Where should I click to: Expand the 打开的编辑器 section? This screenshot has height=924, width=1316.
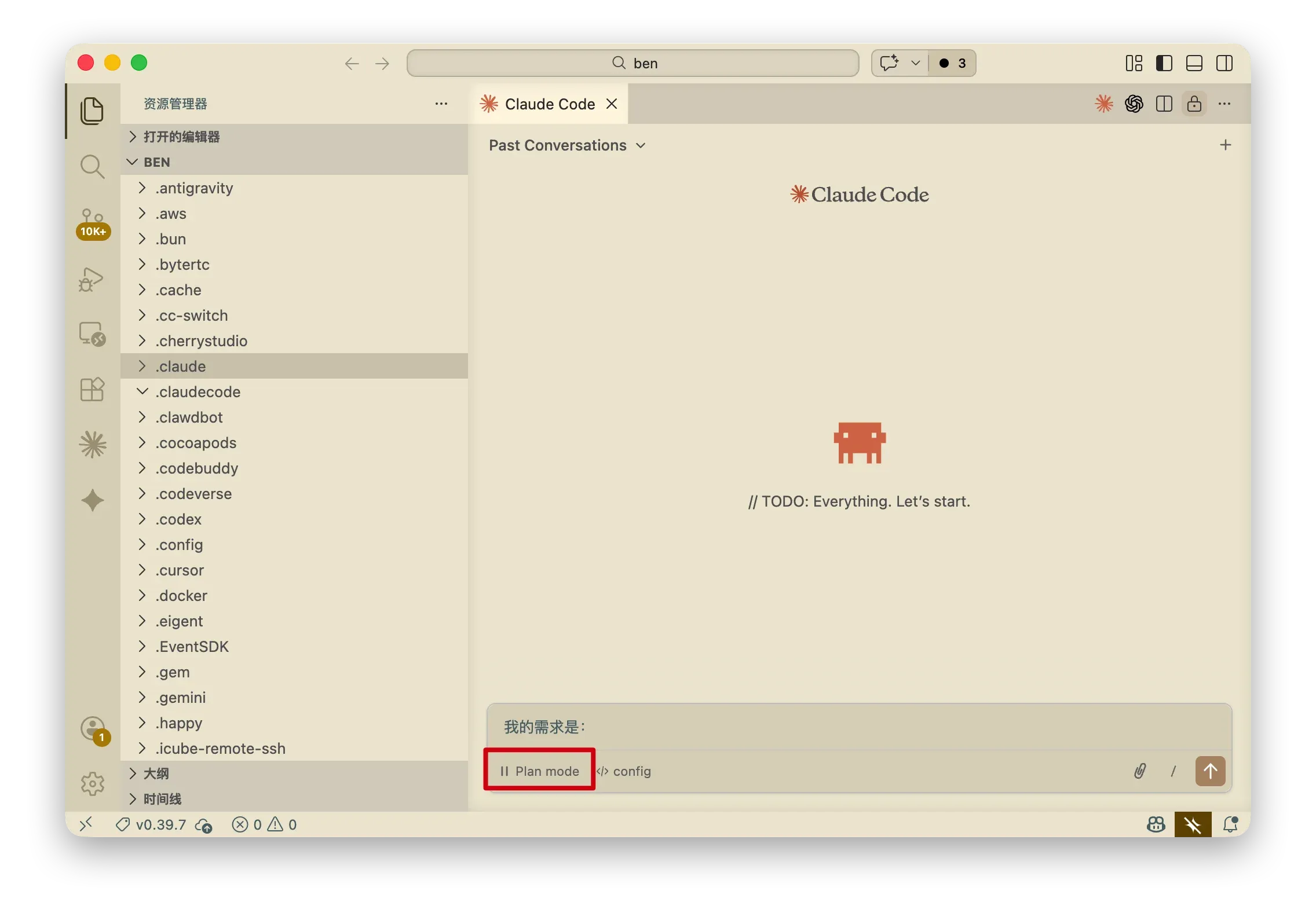tap(294, 137)
